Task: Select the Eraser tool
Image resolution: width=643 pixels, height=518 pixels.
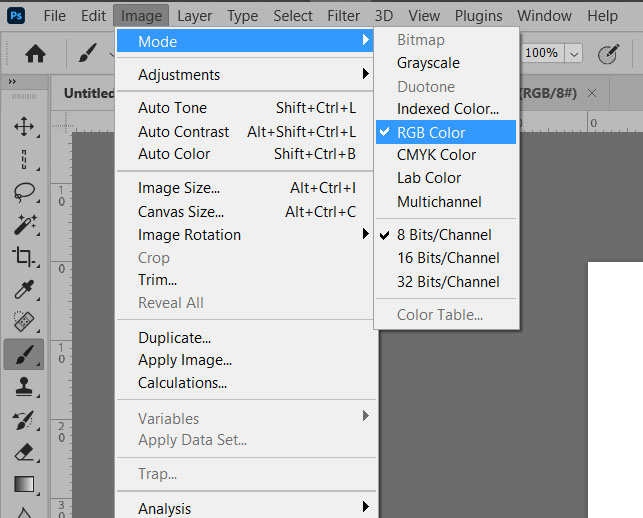Action: pos(24,452)
